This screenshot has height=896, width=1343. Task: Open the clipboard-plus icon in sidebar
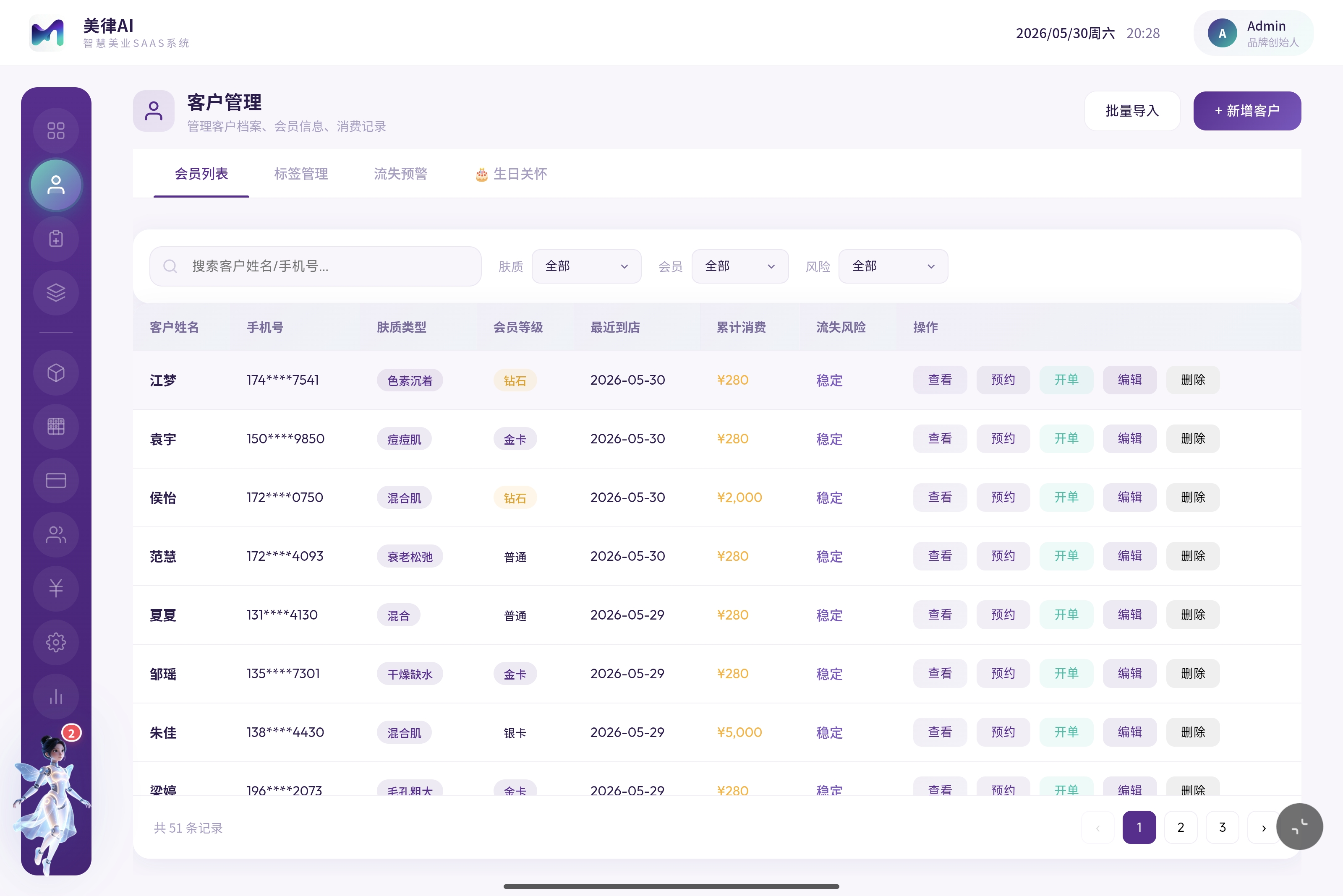click(56, 239)
